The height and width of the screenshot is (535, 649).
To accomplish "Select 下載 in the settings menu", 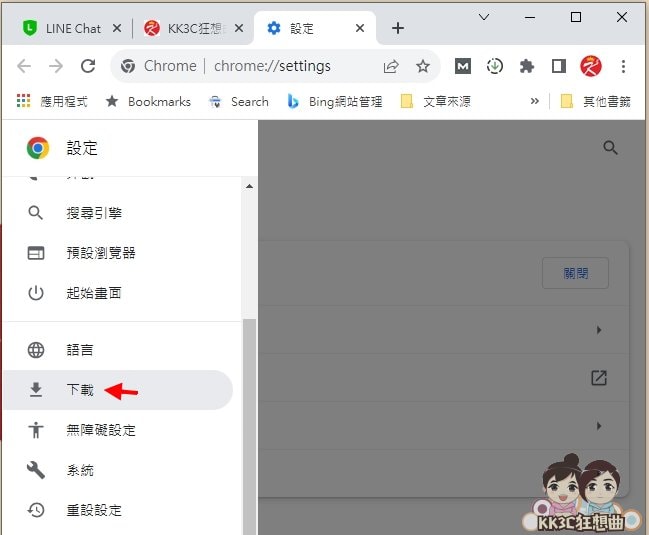I will 118,390.
